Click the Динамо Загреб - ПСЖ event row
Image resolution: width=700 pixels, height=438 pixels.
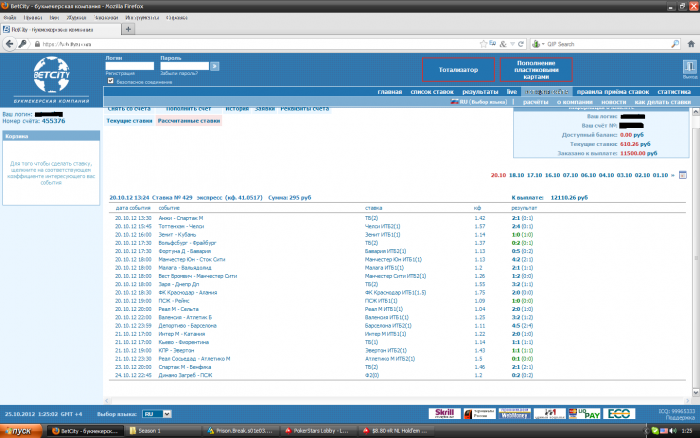397,375
